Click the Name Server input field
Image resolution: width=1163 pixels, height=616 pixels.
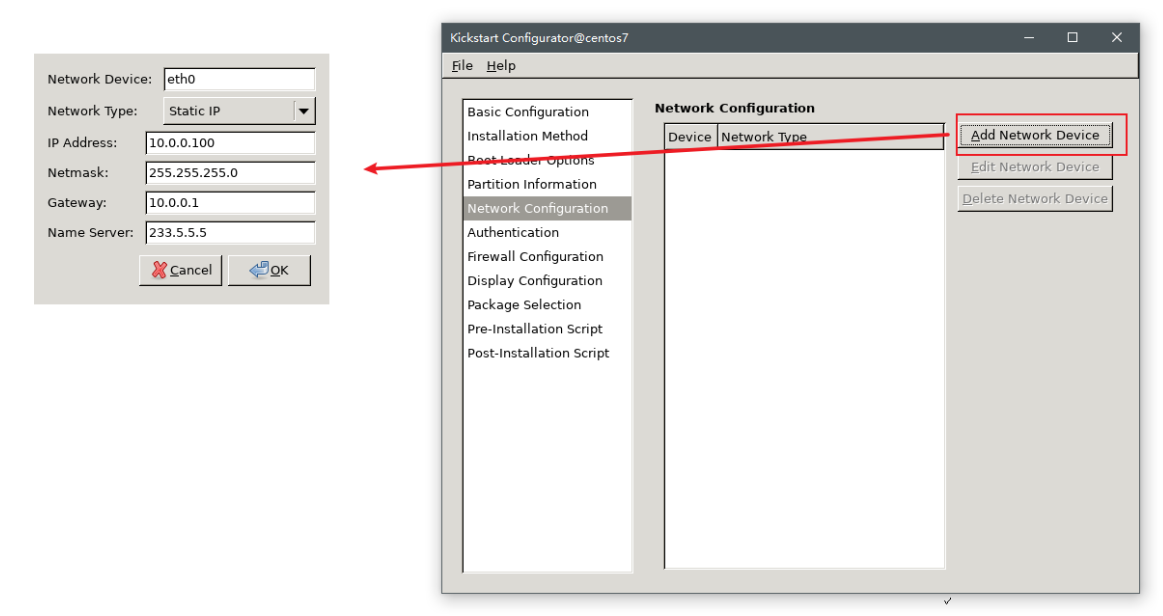pos(230,233)
